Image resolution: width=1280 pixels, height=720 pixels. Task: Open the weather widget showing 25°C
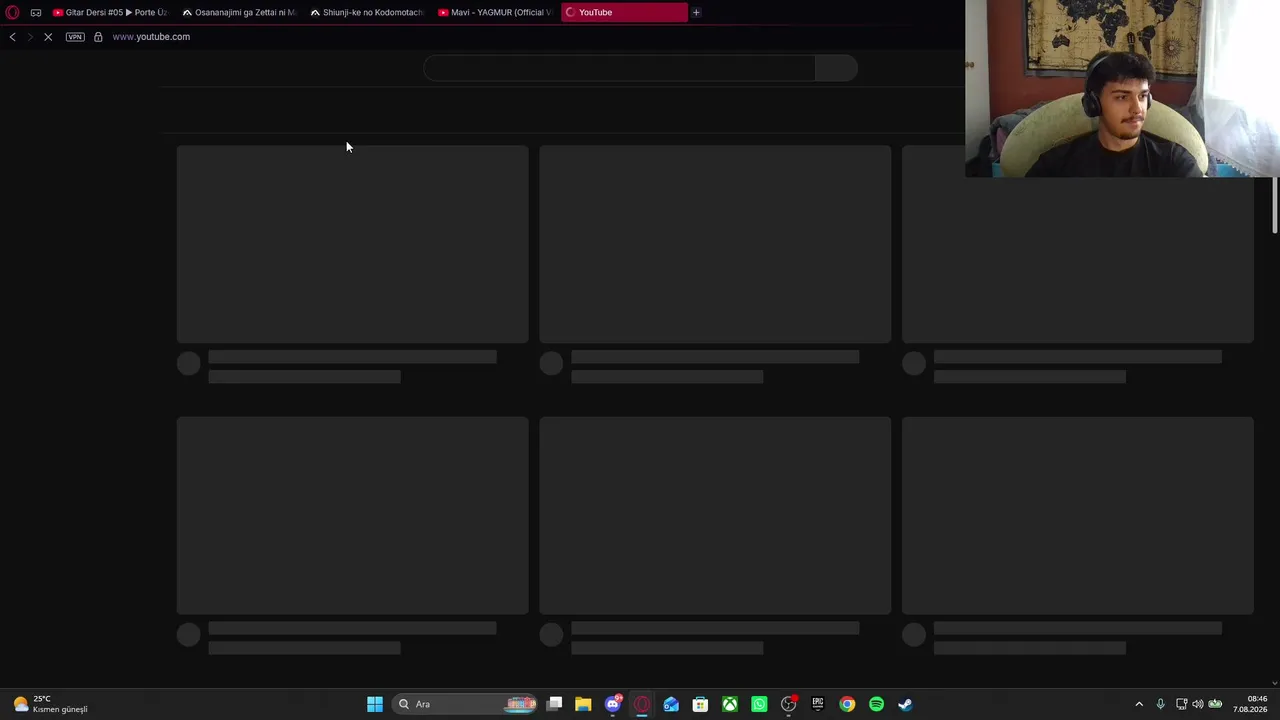50,704
